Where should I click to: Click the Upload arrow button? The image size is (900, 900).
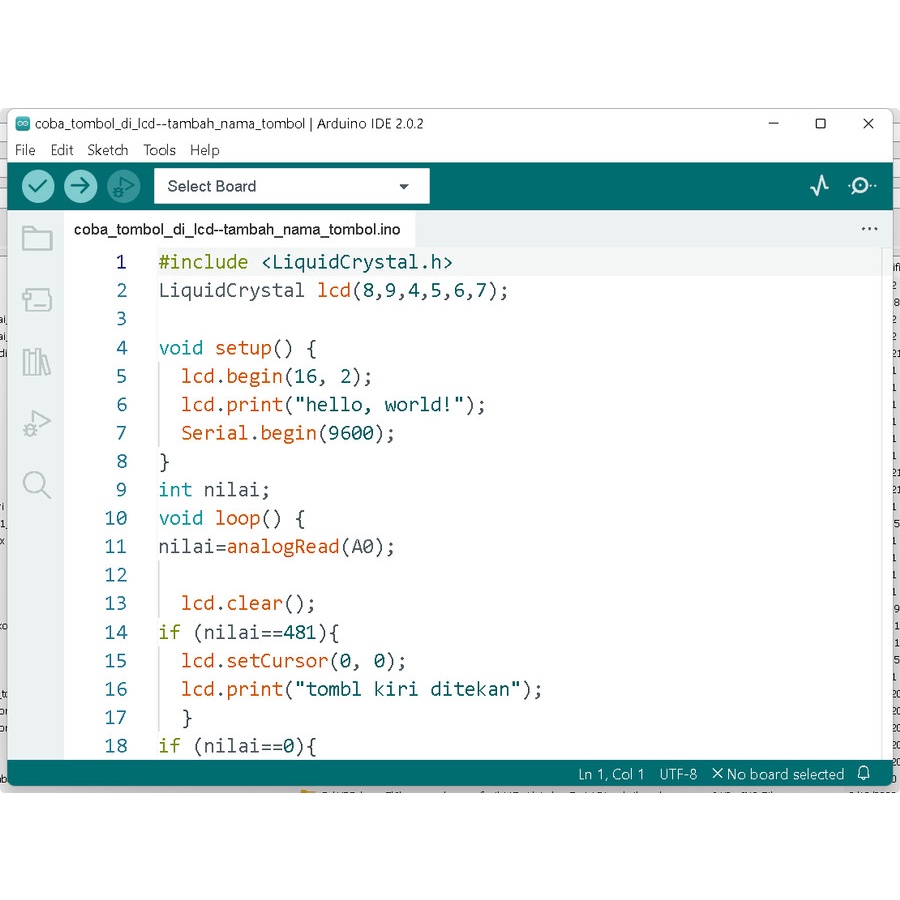pos(81,186)
